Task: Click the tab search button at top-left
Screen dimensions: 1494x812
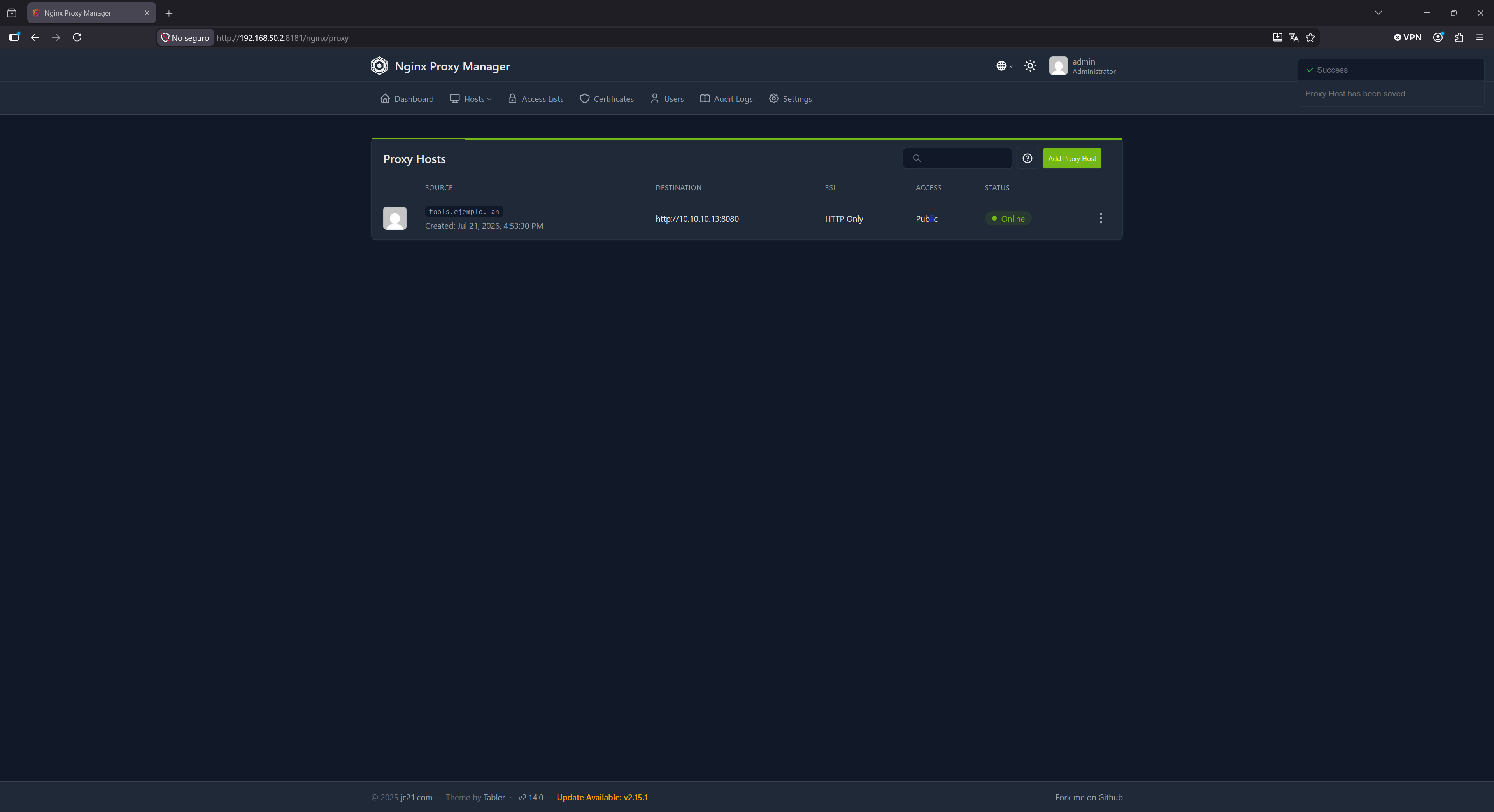Action: [12, 13]
